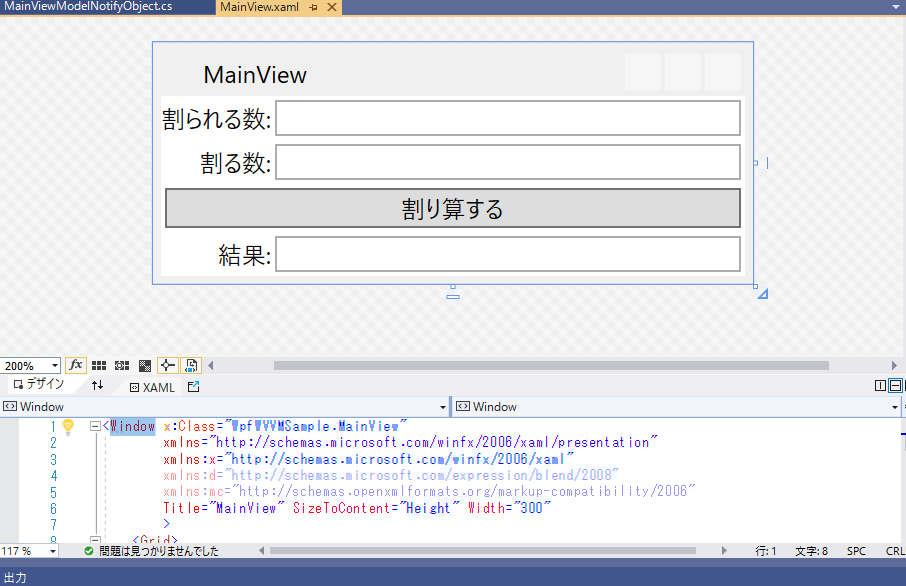This screenshot has width=906, height=586.
Task: Switch to the XAML pane tab
Action: coord(152,387)
